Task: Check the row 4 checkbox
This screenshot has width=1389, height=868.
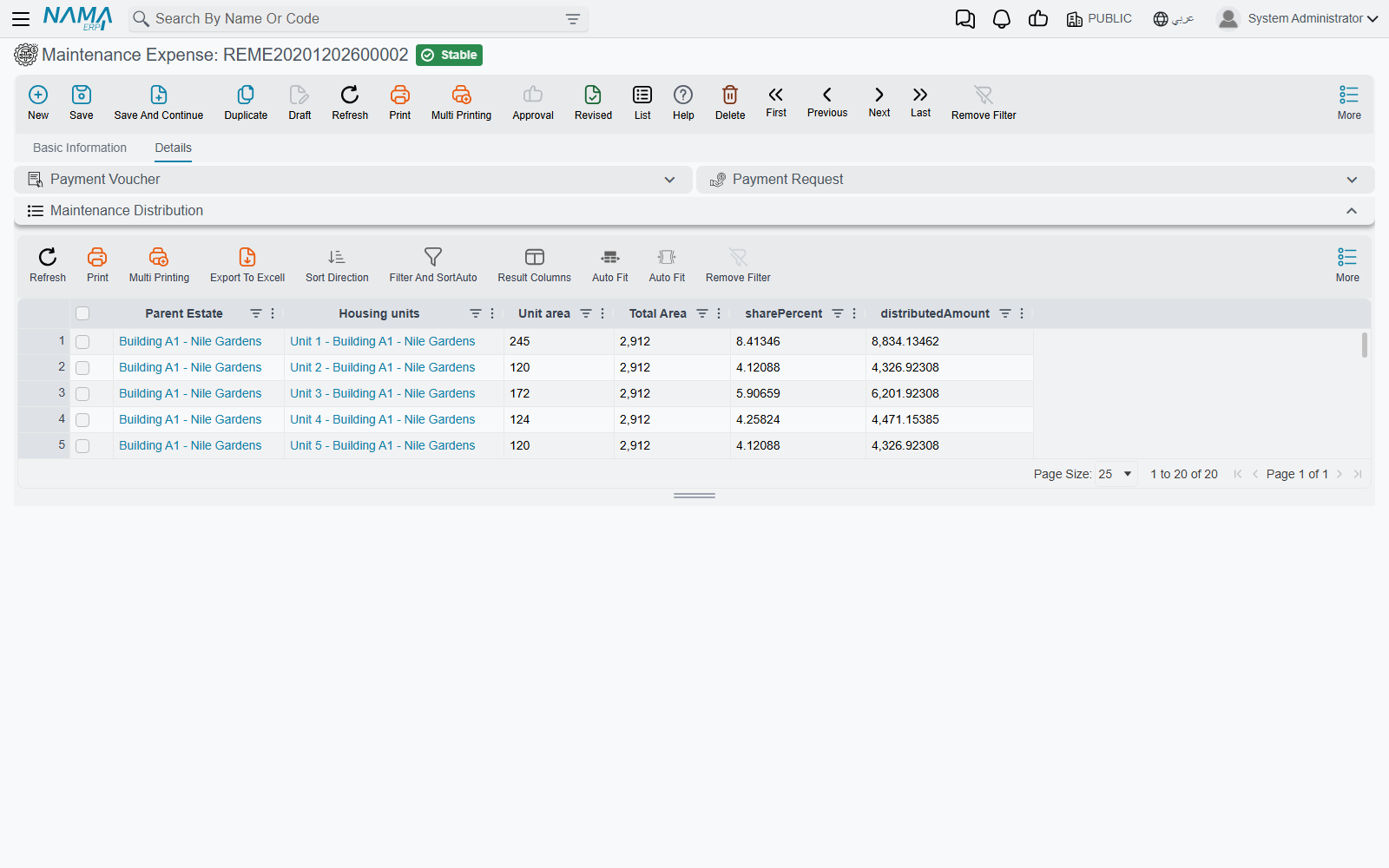Action: (82, 420)
